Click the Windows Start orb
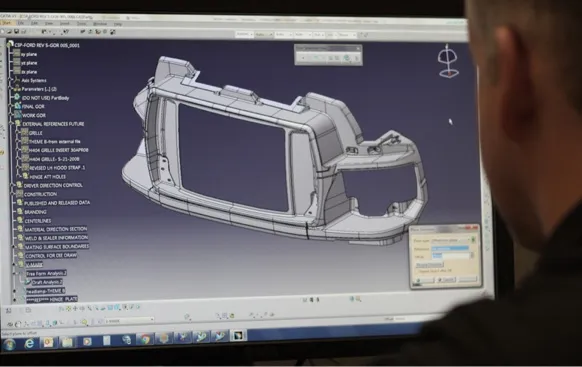The height and width of the screenshot is (367, 582). coord(9,345)
